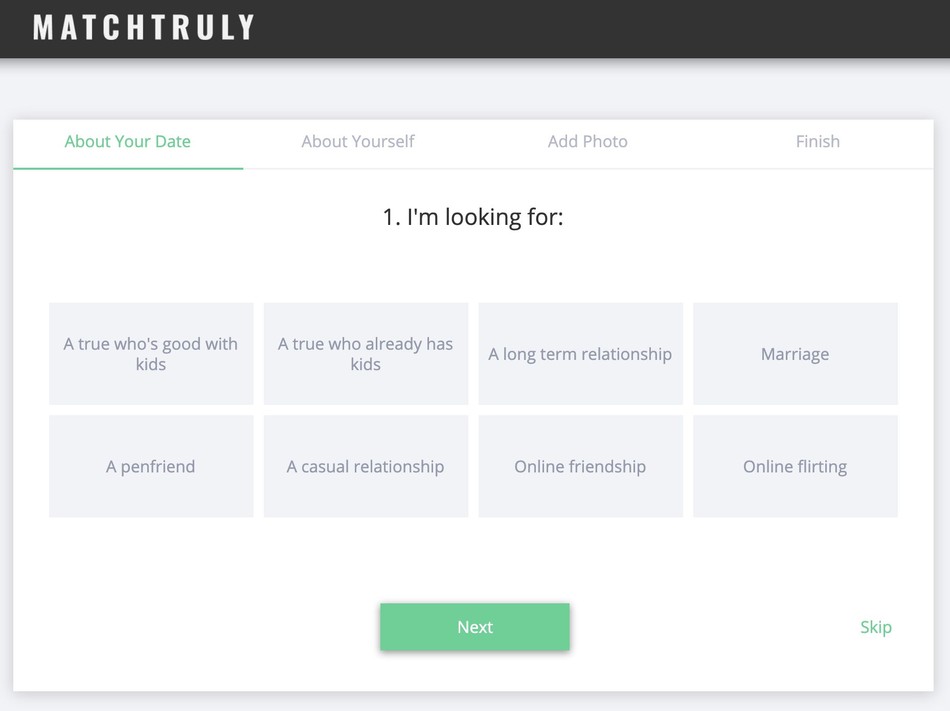Open the About Your Date tab
Image resolution: width=950 pixels, height=711 pixels.
point(128,142)
